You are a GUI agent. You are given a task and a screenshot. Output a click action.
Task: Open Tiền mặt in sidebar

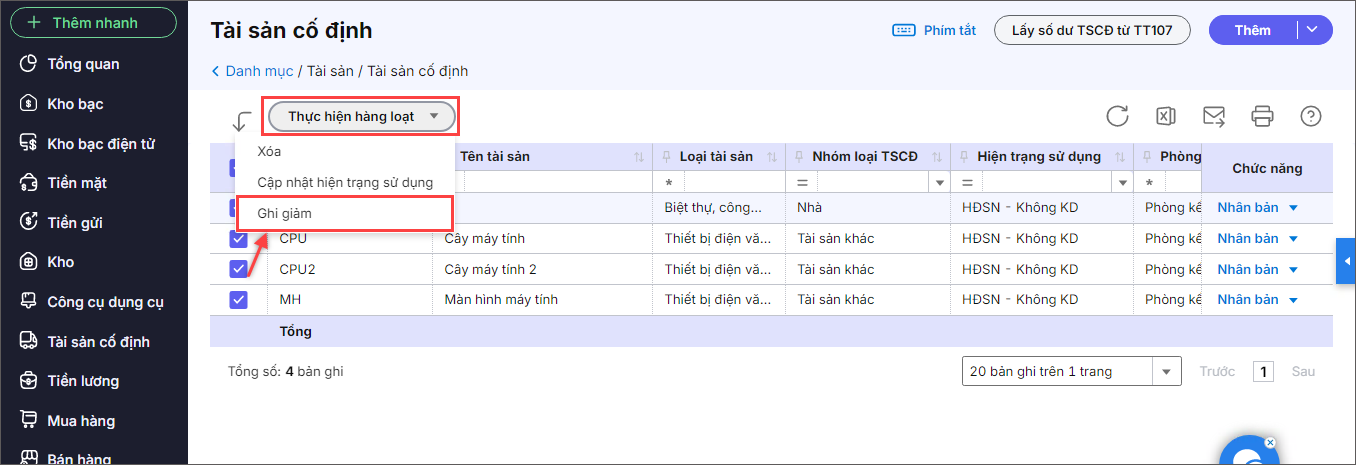(77, 183)
